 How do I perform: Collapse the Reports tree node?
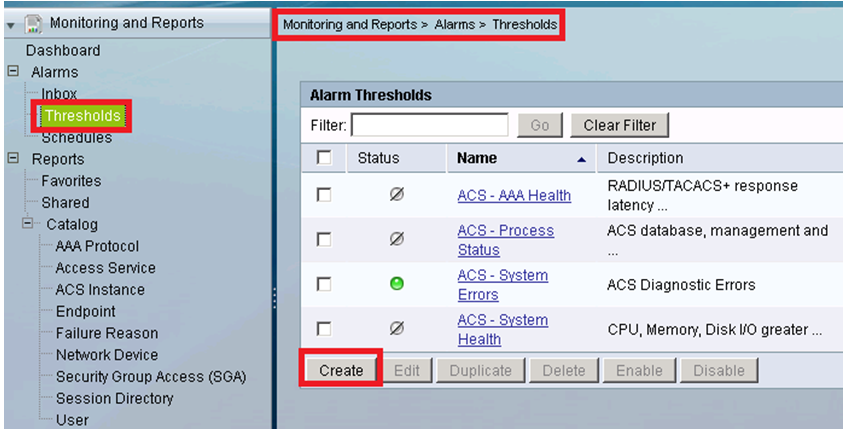coord(14,158)
